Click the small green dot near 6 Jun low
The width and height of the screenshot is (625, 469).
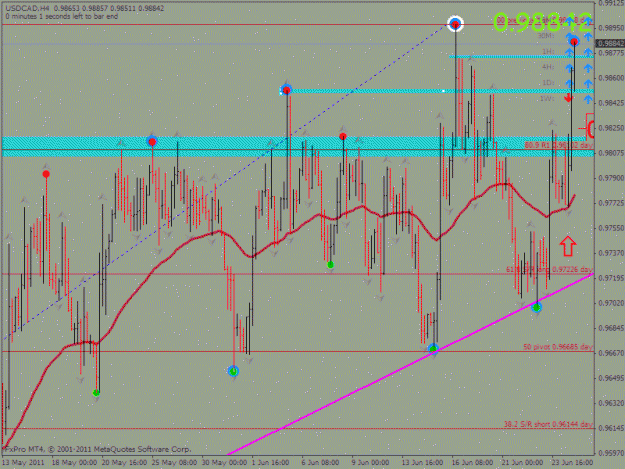point(330,265)
